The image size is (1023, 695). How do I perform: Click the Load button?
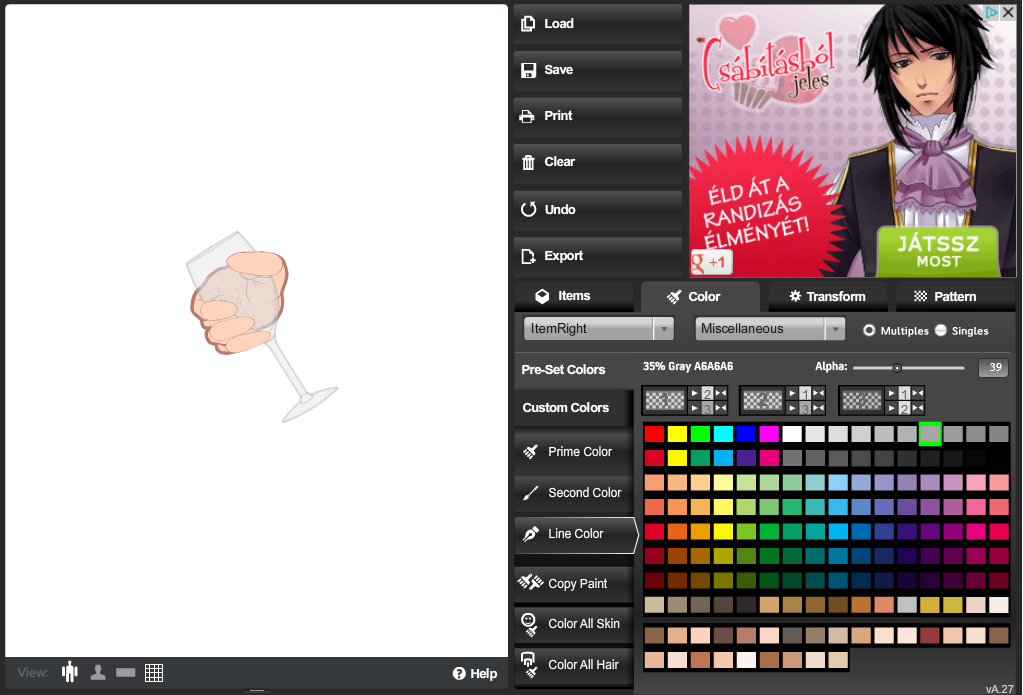(597, 24)
